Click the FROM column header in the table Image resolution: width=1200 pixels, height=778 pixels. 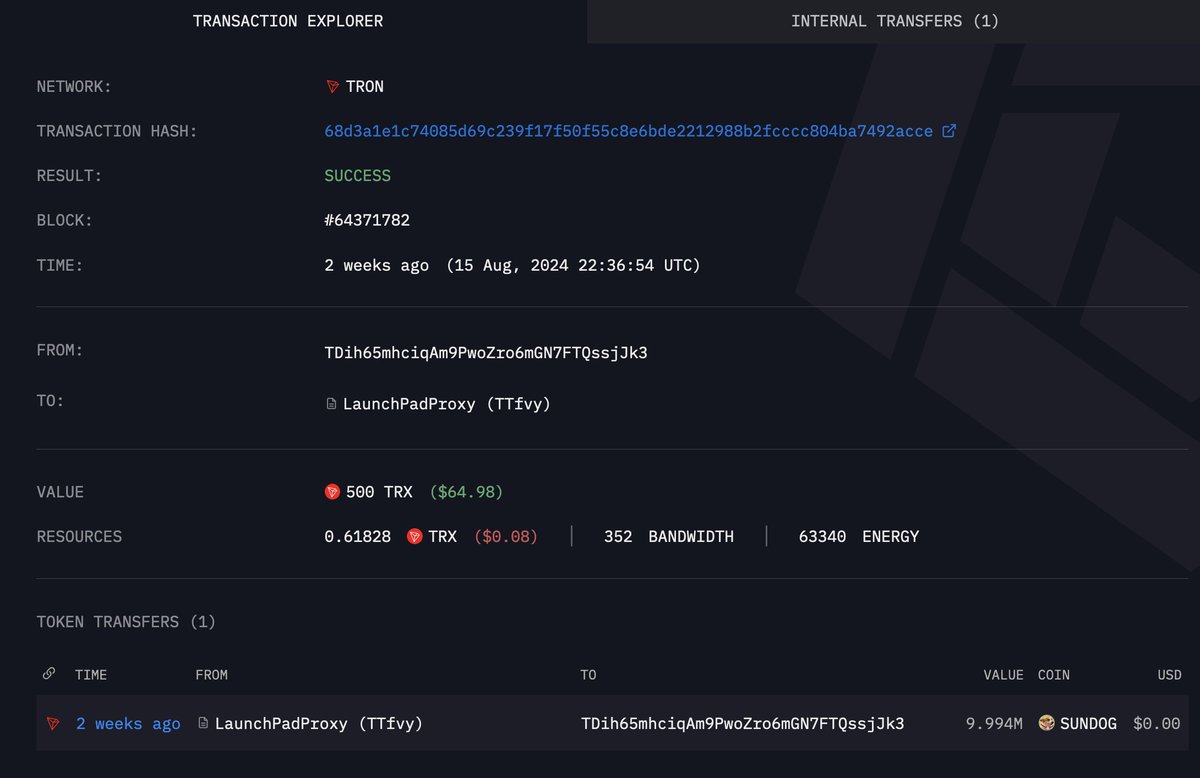[212, 675]
